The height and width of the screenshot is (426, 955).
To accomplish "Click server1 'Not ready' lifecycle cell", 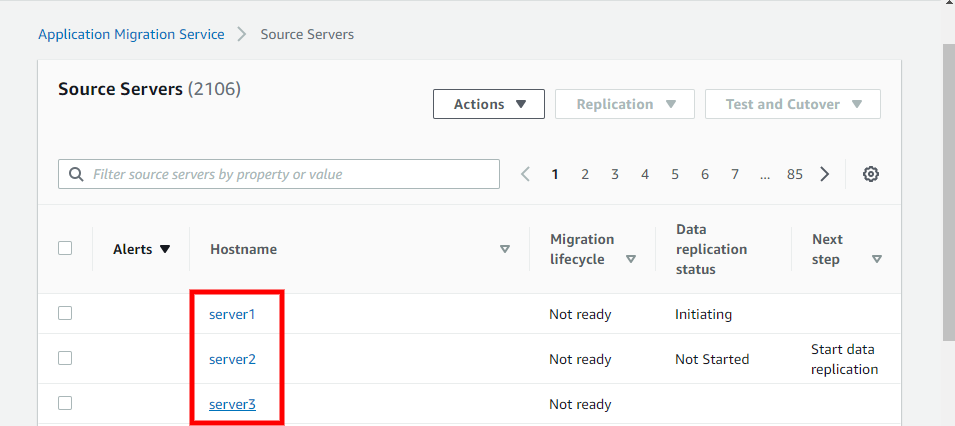I will [x=580, y=314].
